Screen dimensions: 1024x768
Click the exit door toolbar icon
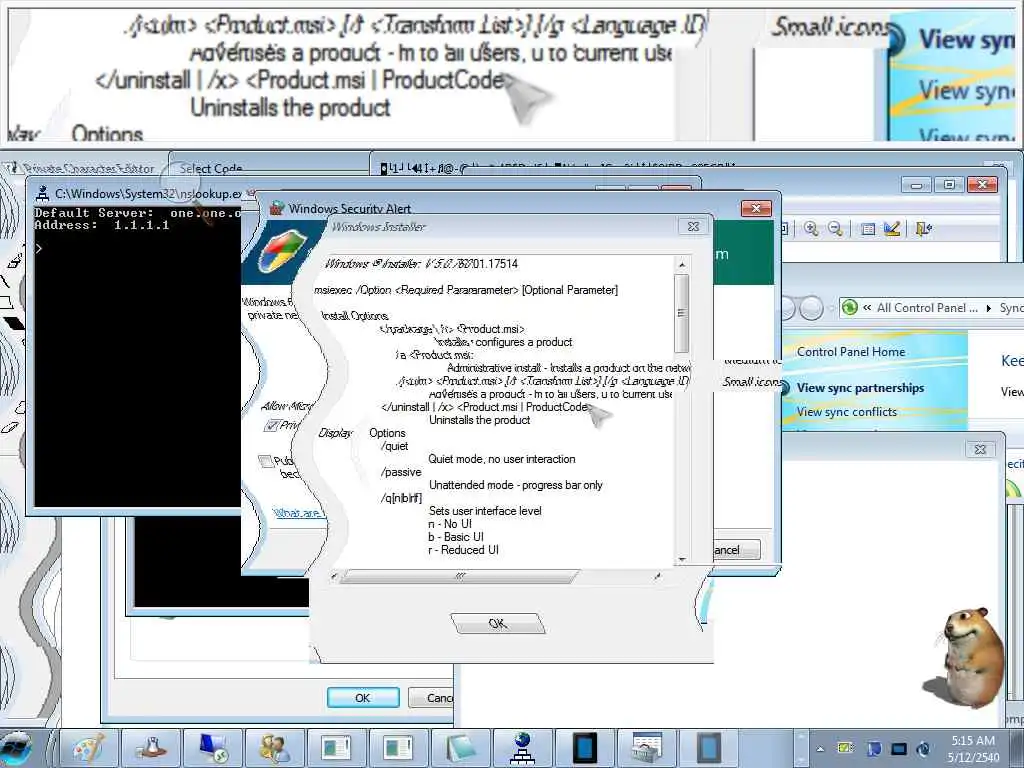[923, 228]
